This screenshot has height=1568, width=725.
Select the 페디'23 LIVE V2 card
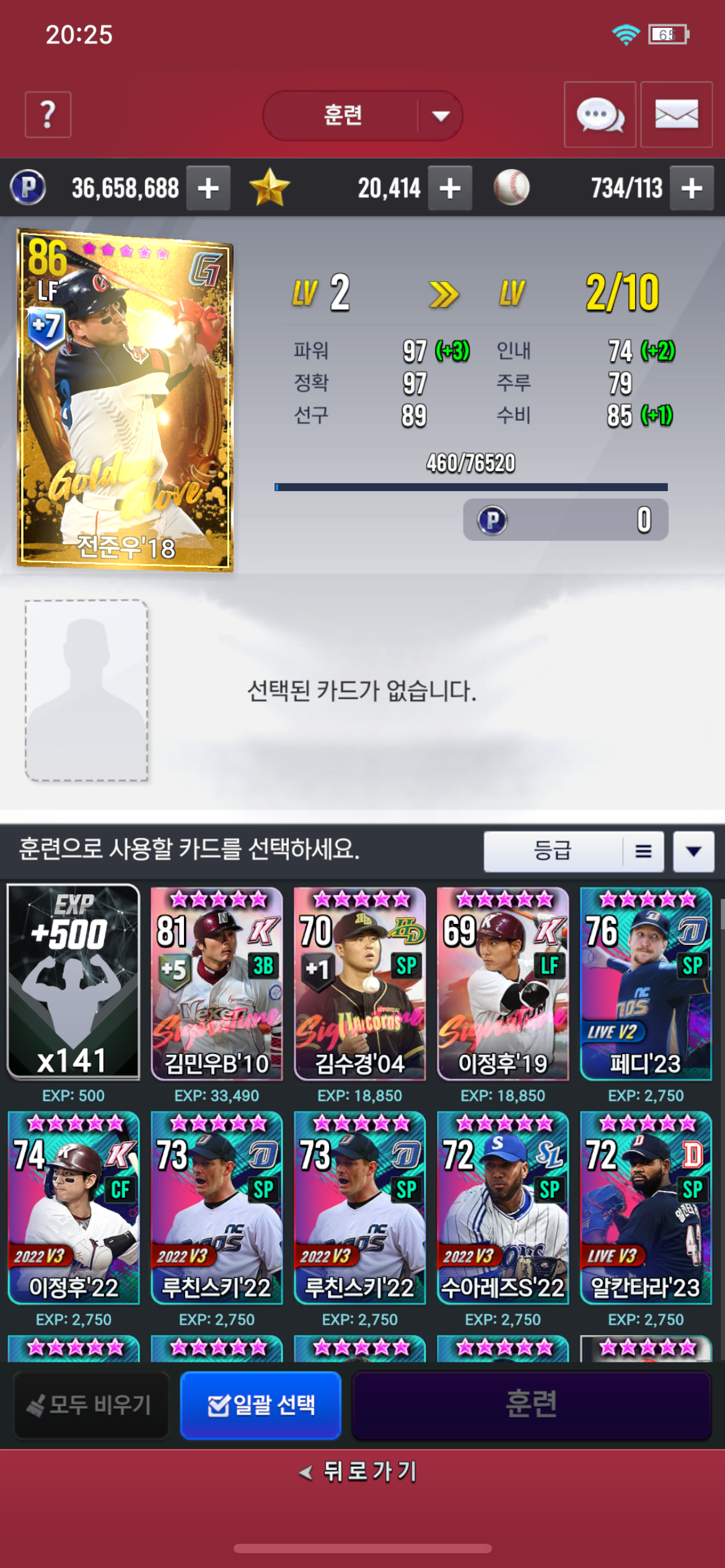coord(646,983)
